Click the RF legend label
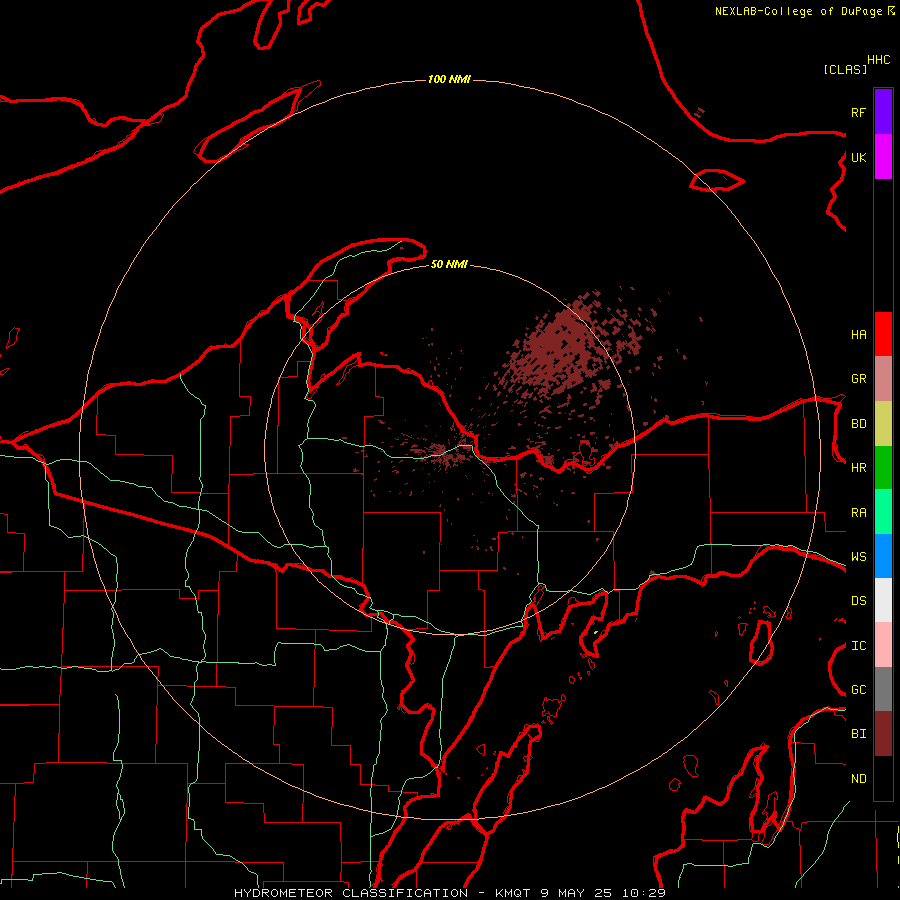This screenshot has width=900, height=900. coord(859,112)
